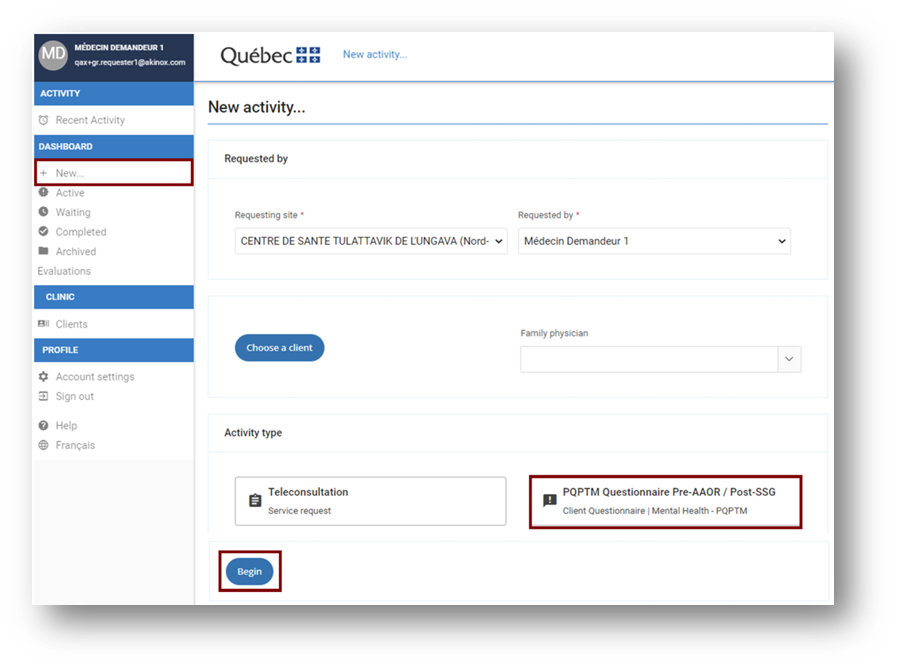The width and height of the screenshot is (899, 670).
Task: Go to Waiting activities
Action: pyautogui.click(x=73, y=213)
